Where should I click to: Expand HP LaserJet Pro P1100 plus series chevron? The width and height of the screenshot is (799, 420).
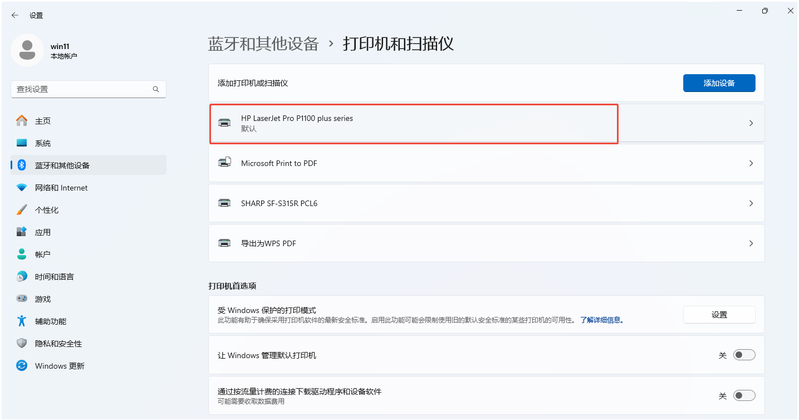point(751,123)
